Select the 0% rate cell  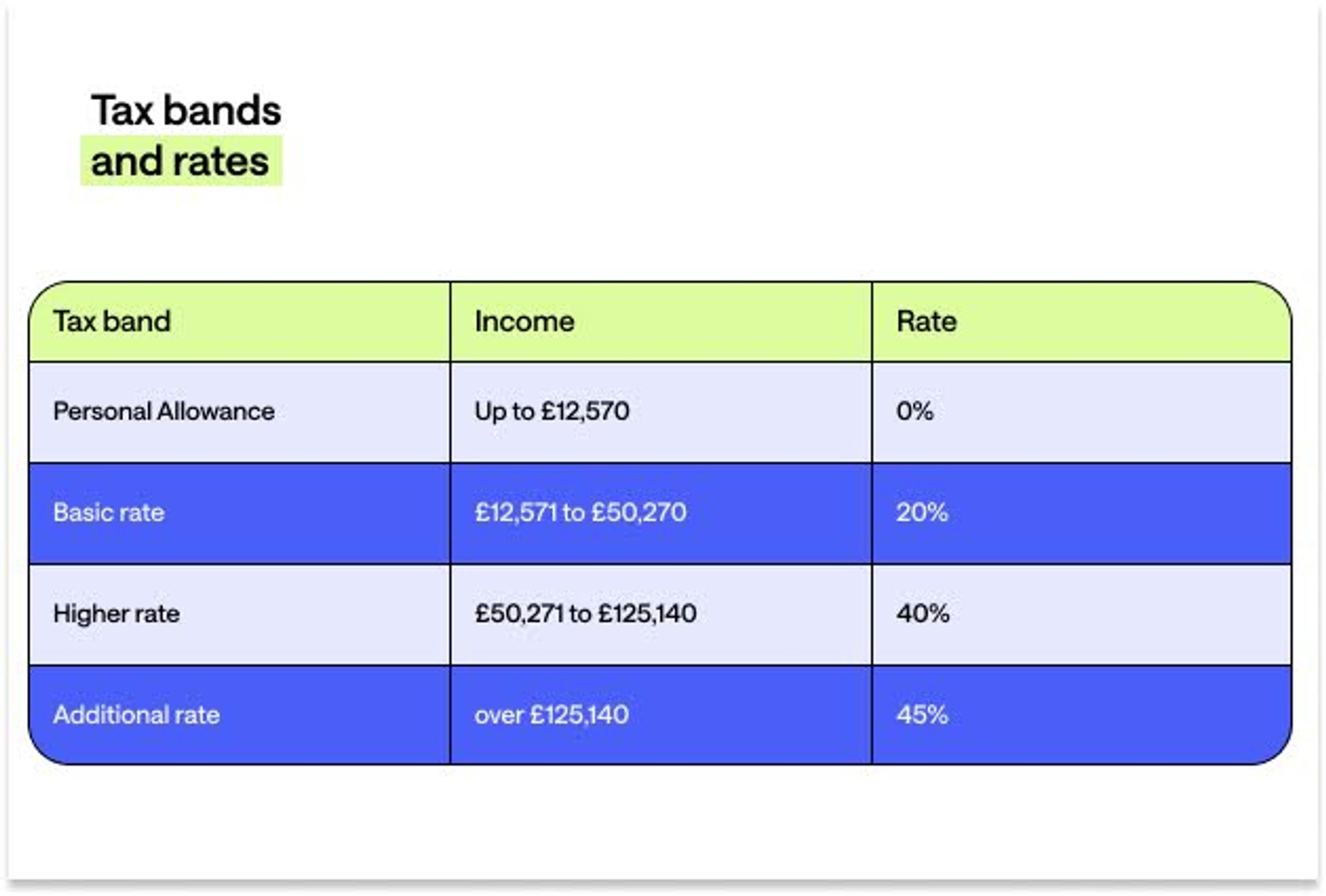tap(1082, 412)
